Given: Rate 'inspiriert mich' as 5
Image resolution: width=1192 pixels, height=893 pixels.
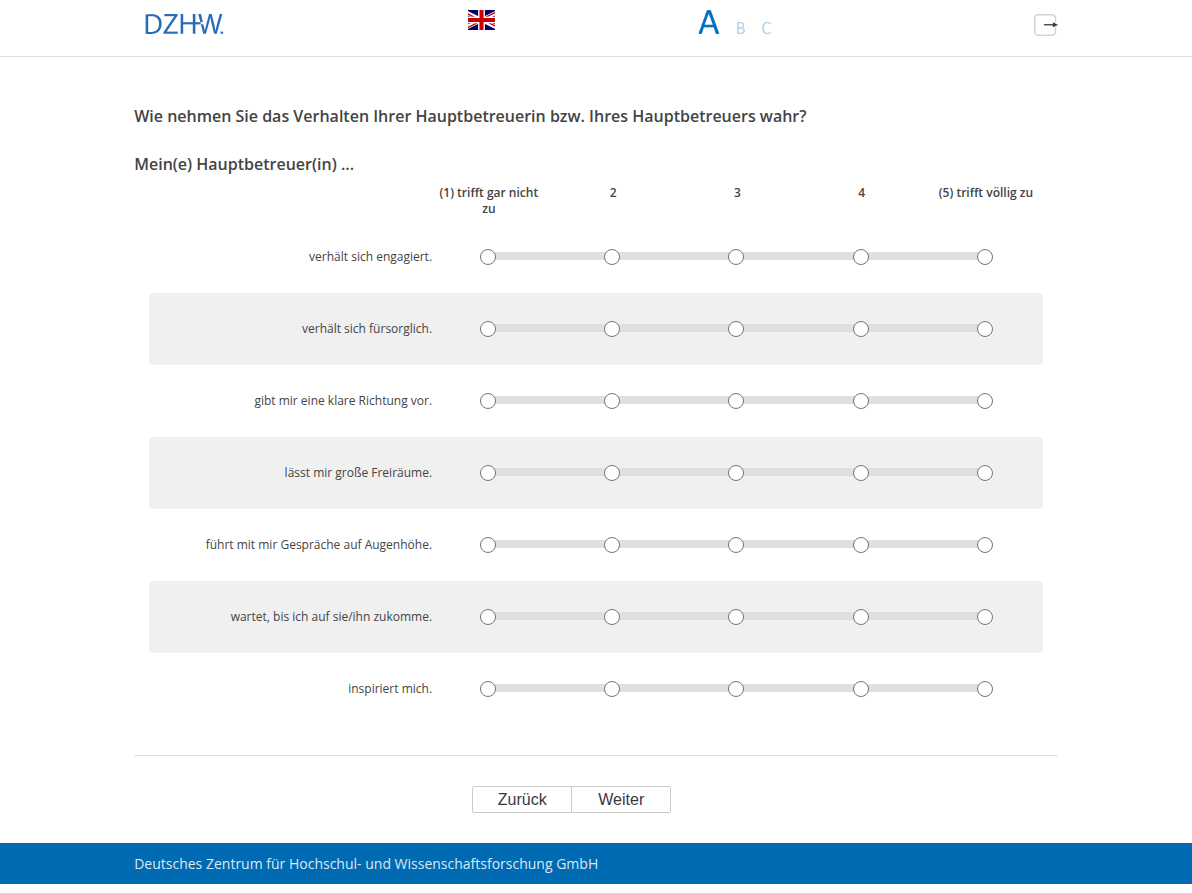Looking at the screenshot, I should coord(984,689).
